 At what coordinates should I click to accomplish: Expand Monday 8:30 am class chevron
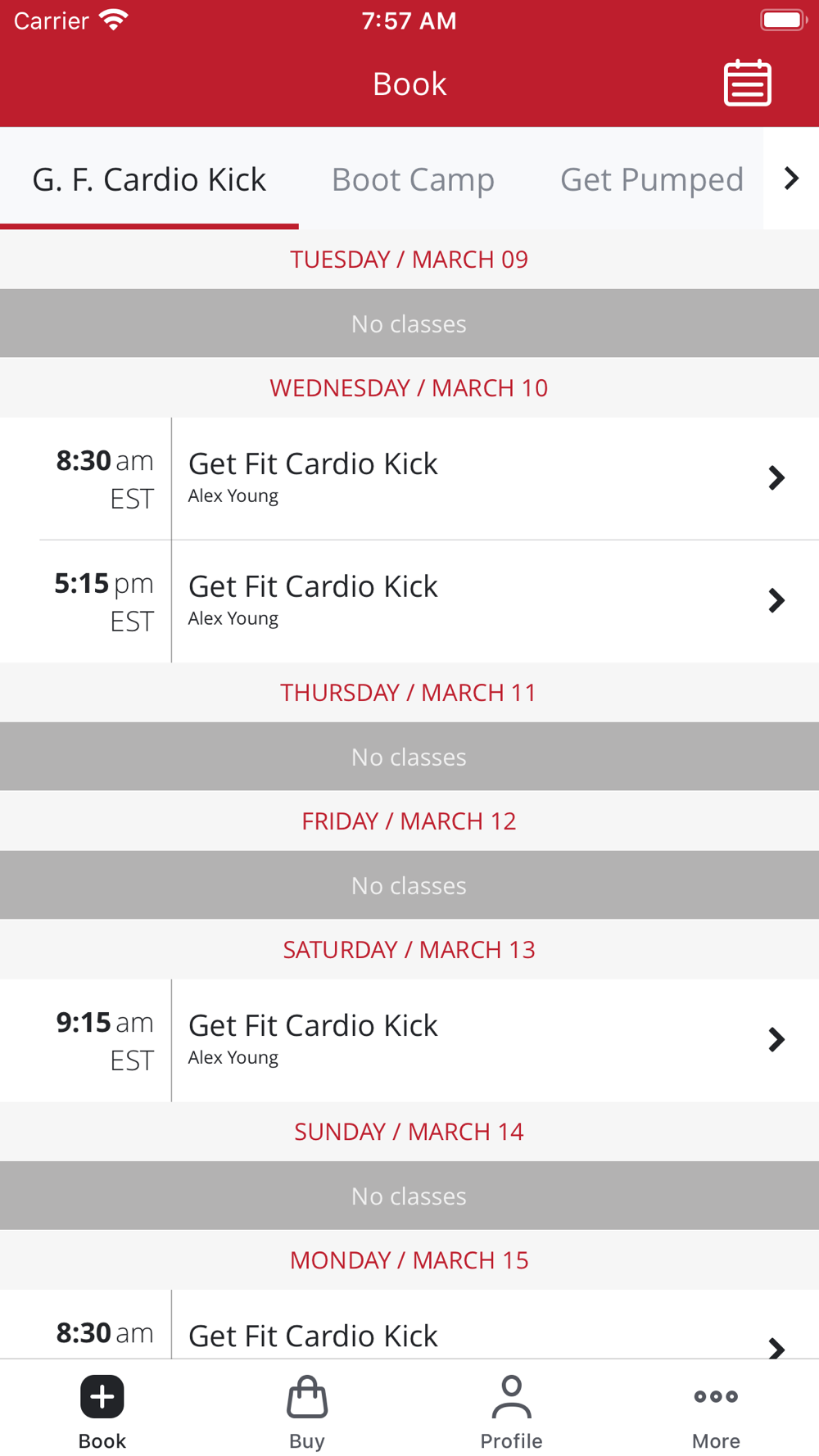tap(776, 1347)
